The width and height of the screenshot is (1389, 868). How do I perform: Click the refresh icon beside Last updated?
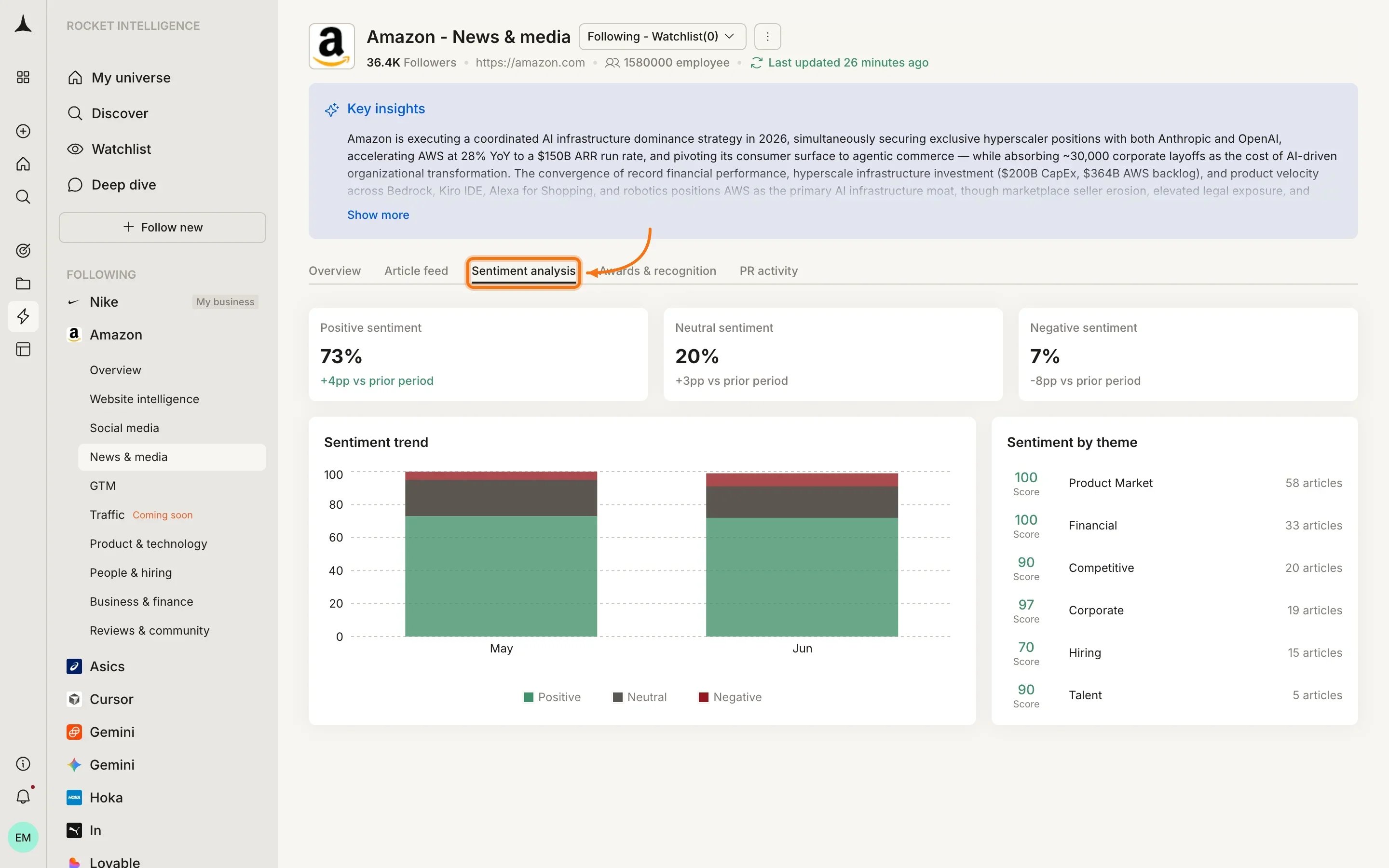tap(757, 63)
